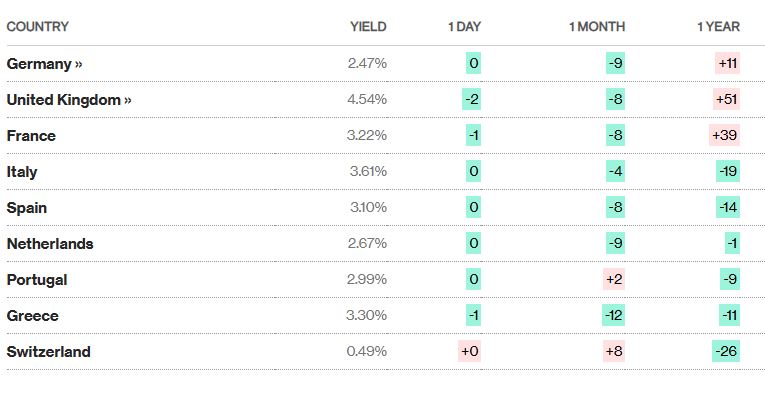The width and height of the screenshot is (765, 398).
Task: Click the Netherlands 2.67% yield value
Action: coord(367,243)
